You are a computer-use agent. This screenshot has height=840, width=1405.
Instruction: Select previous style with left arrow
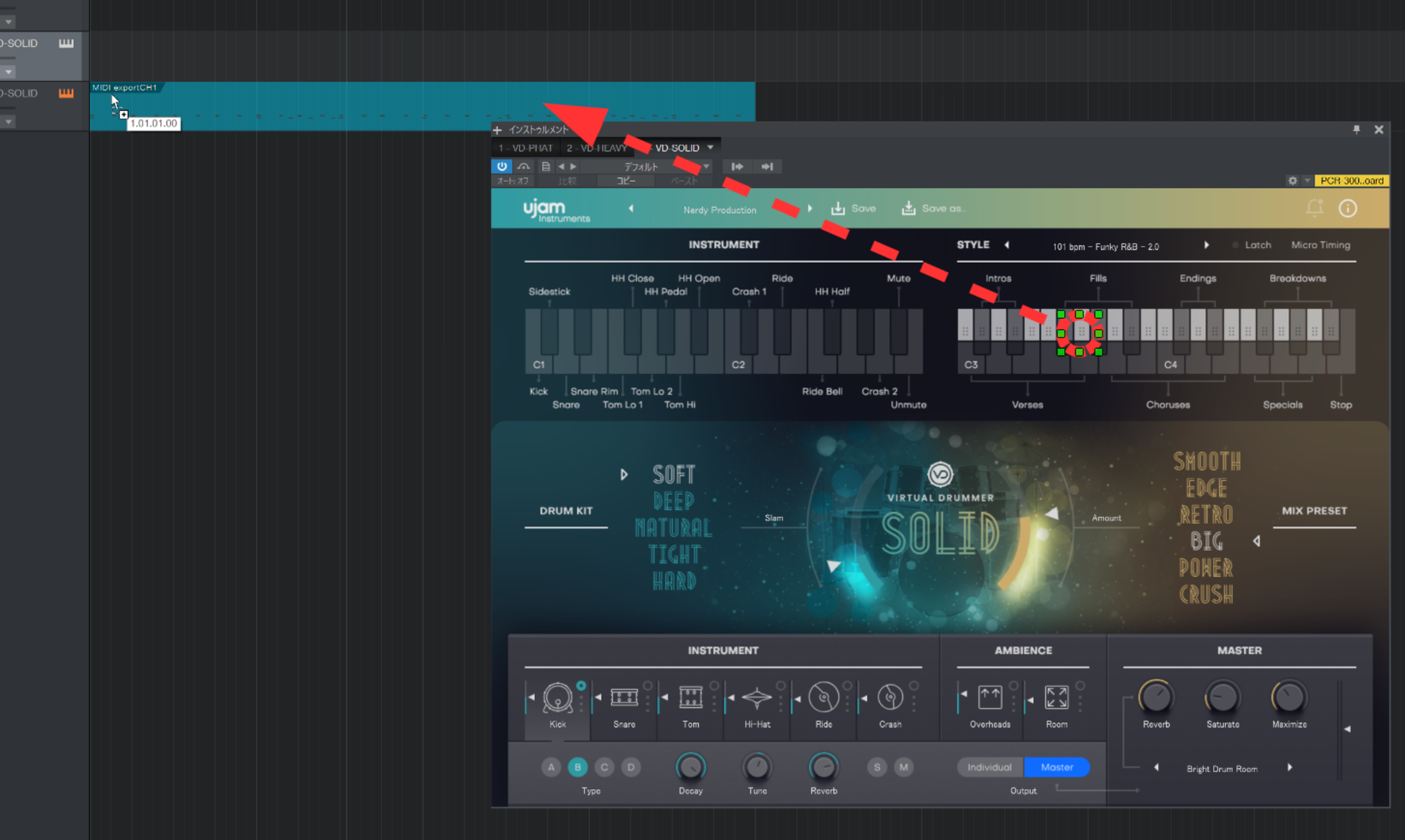[1007, 245]
